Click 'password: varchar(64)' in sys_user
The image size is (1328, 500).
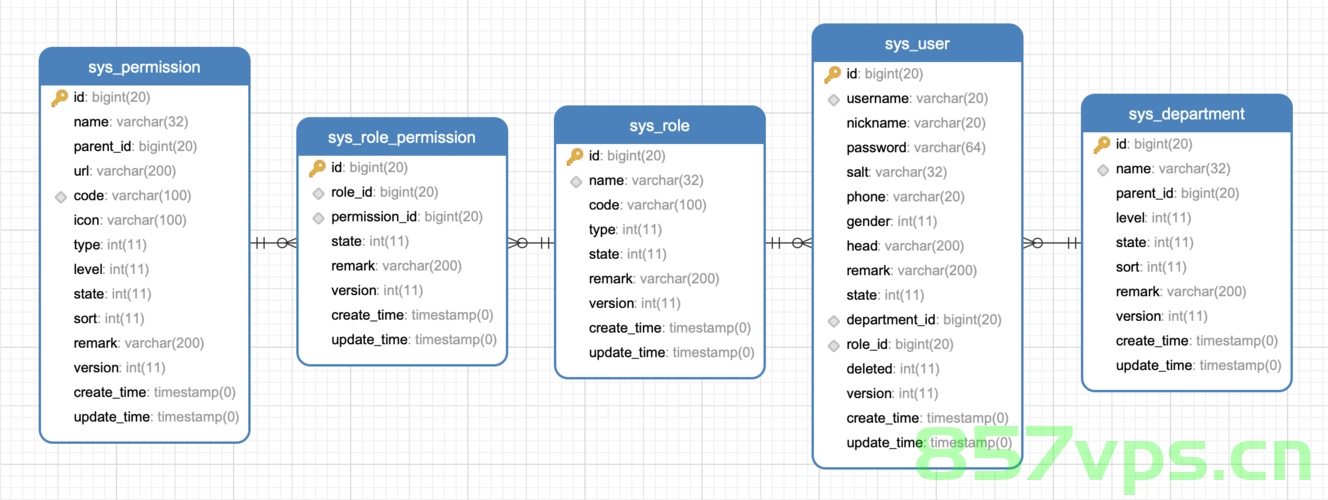(916, 148)
